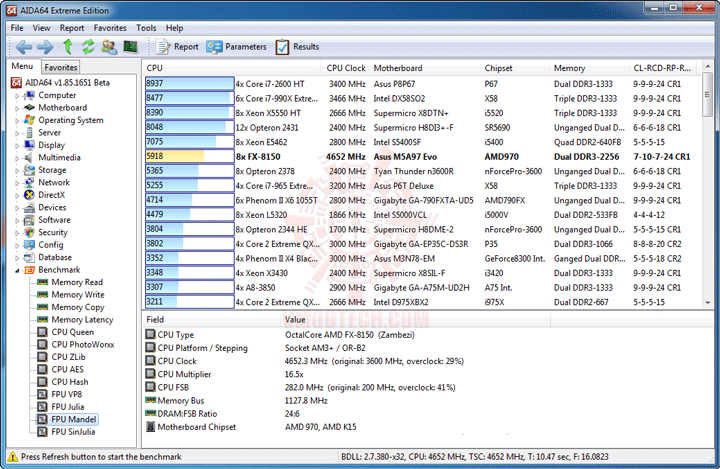Go up one level with green arrow
Viewport: 720px width, 469px height.
68,47
